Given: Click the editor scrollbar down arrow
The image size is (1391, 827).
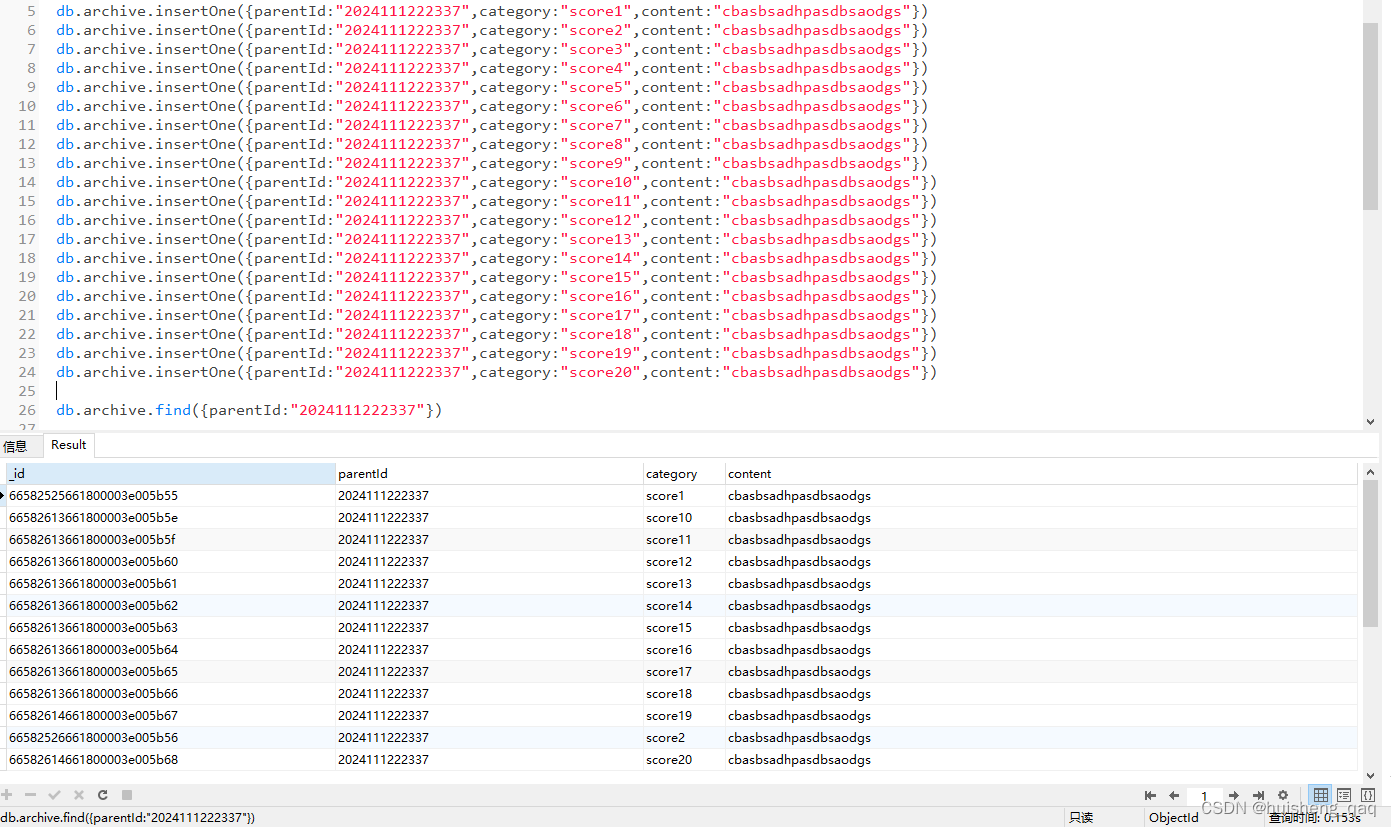Looking at the screenshot, I should click(1370, 422).
